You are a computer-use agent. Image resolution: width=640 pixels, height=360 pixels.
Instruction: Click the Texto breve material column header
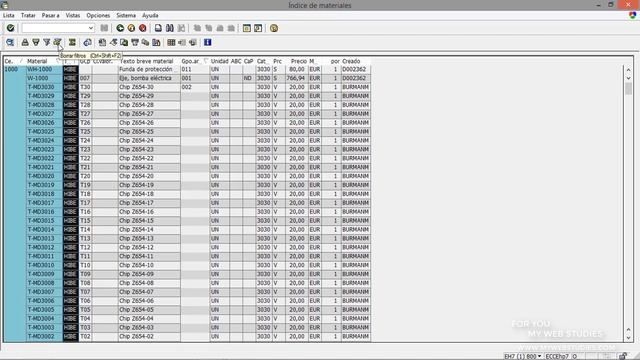point(149,61)
